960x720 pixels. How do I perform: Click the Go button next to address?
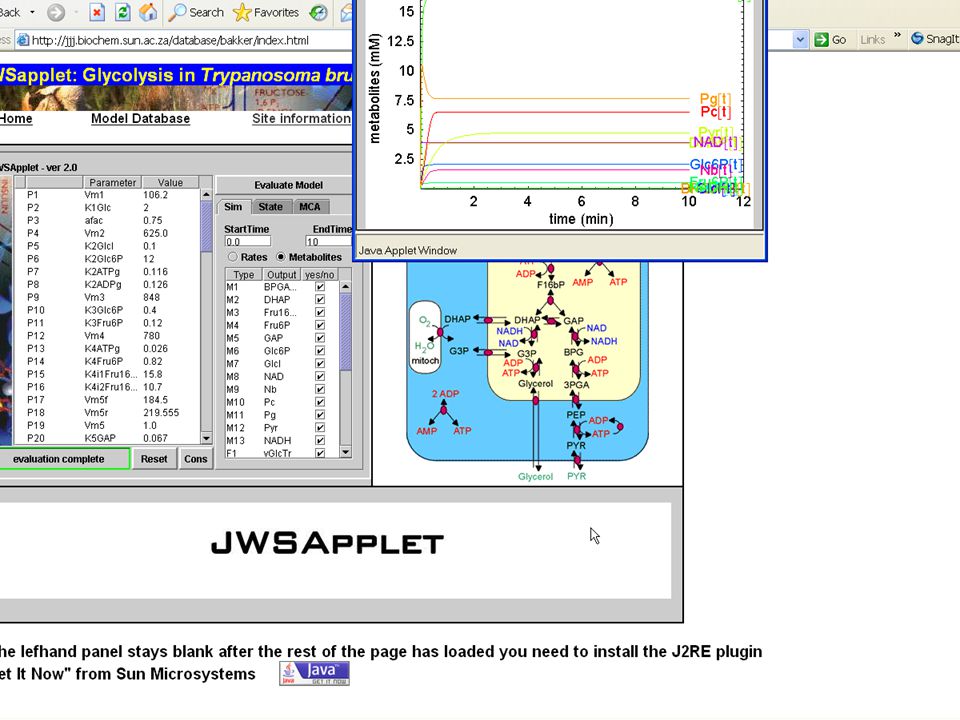coord(830,40)
